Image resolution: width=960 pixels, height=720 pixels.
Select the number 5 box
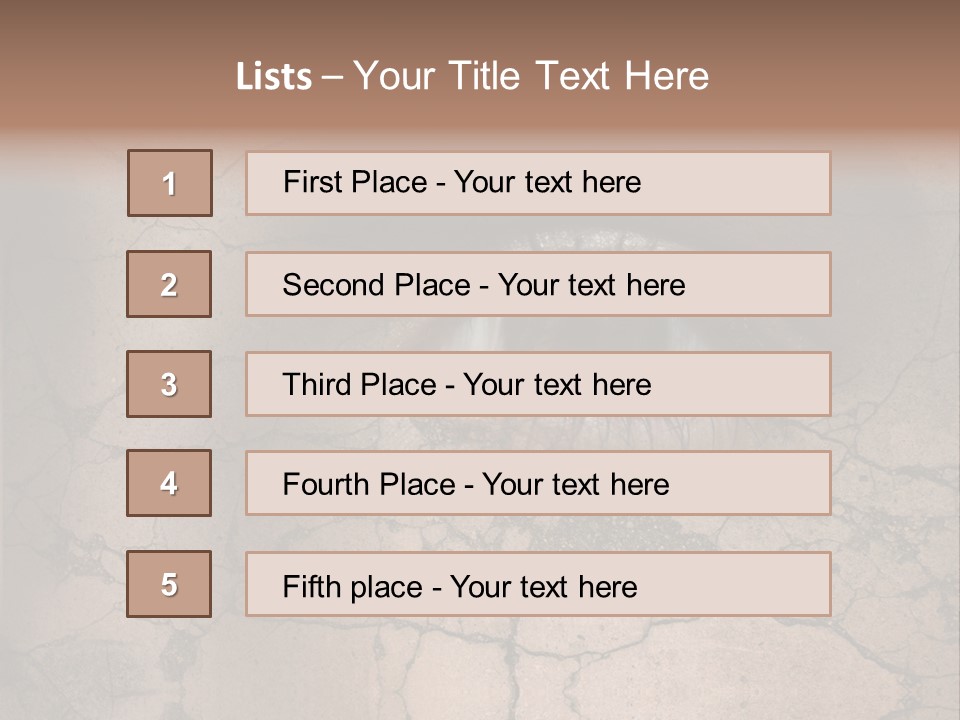[x=169, y=583]
